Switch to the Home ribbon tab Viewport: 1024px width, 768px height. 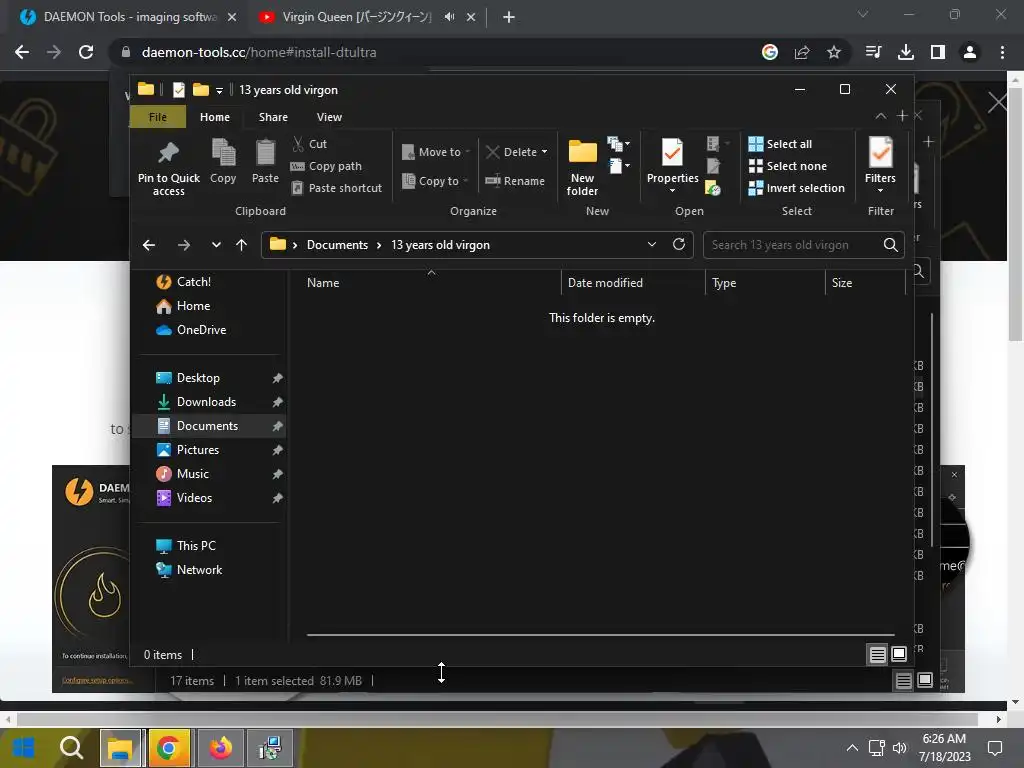pos(215,117)
